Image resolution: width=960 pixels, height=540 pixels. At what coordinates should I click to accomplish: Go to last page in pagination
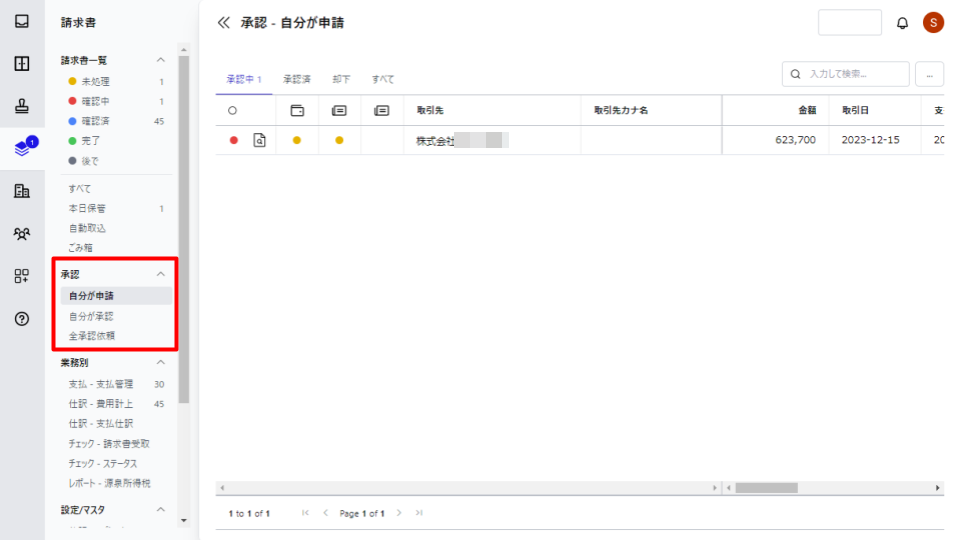[419, 513]
